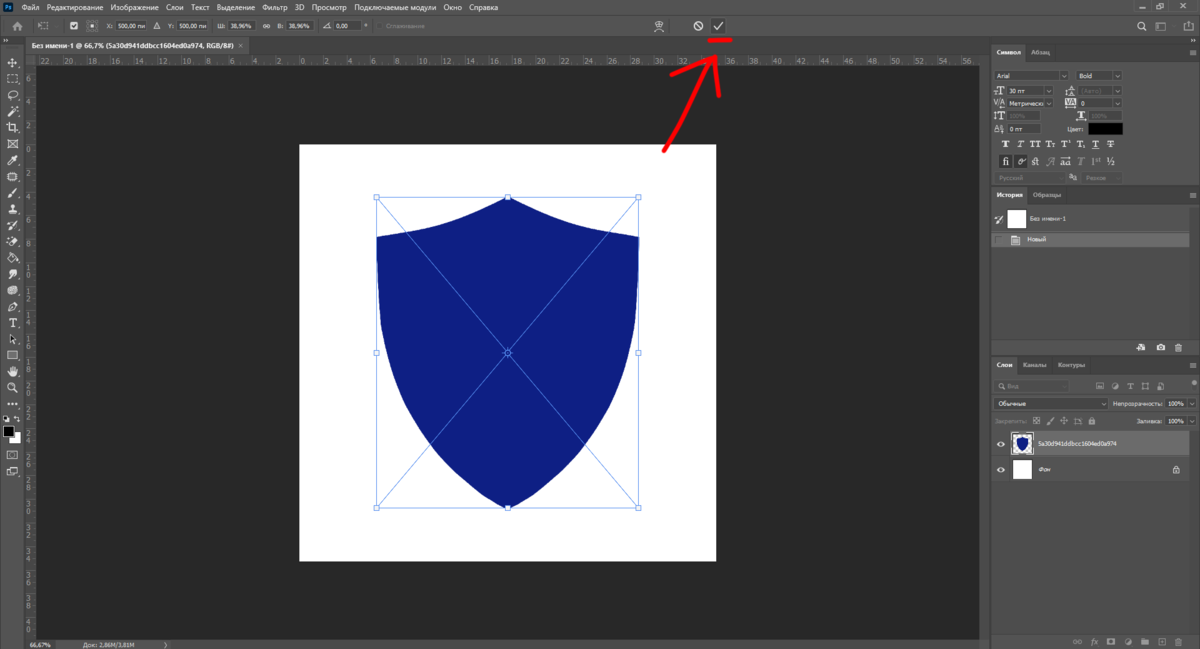Switch to the Контуры tab

(1071, 365)
